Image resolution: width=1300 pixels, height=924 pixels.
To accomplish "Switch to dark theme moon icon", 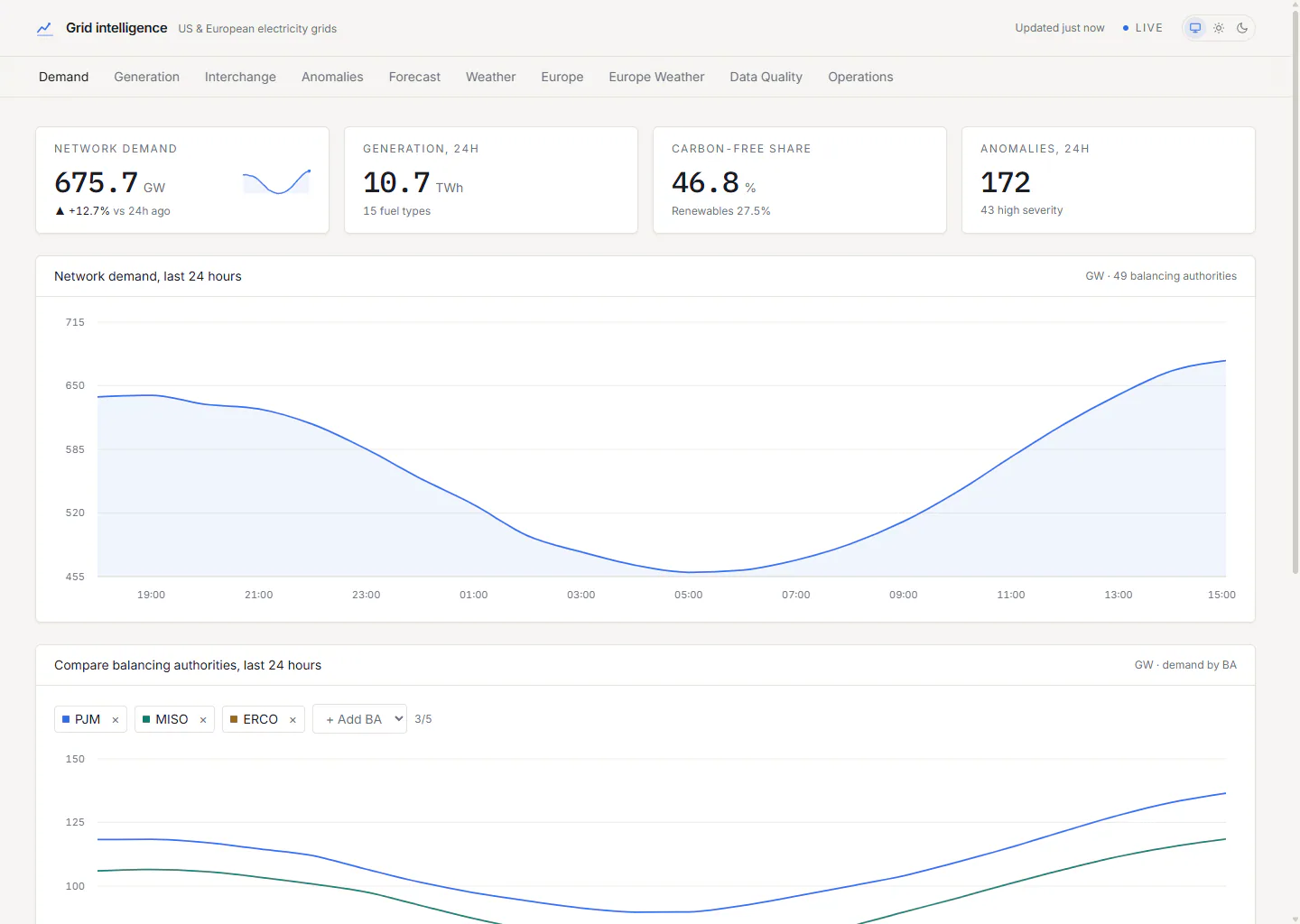I will 1242,28.
